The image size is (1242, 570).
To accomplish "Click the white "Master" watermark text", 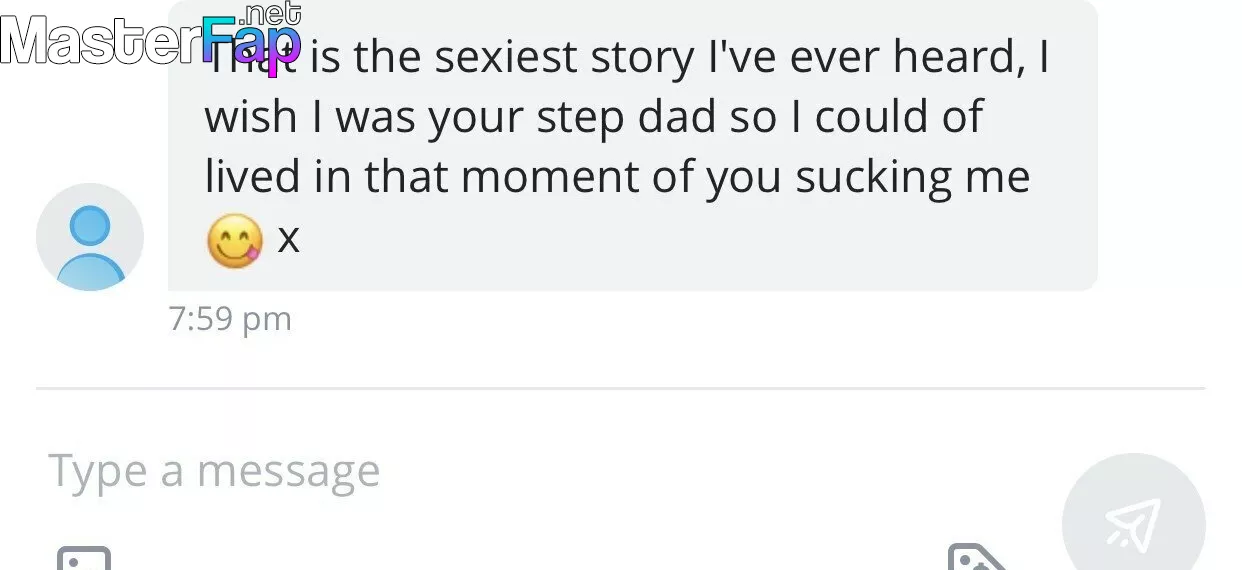I will [x=100, y=41].
